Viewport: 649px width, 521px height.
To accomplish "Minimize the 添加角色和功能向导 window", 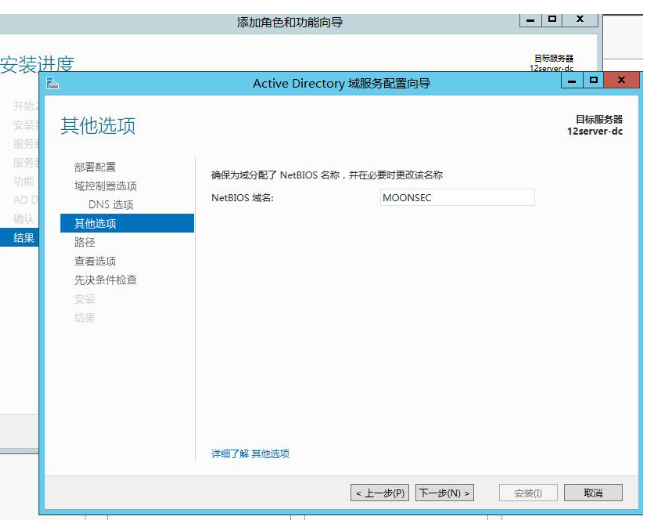I will [530, 19].
